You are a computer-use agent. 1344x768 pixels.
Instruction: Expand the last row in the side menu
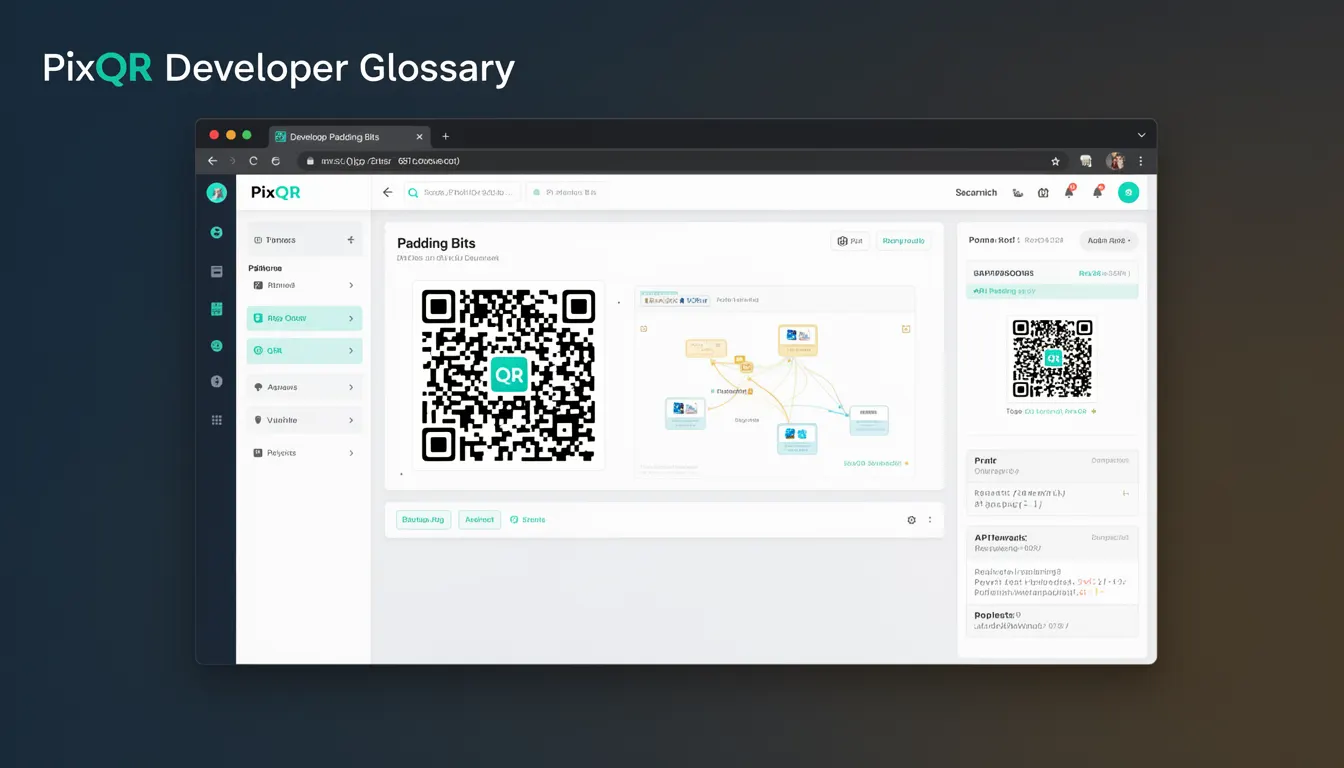coord(351,453)
